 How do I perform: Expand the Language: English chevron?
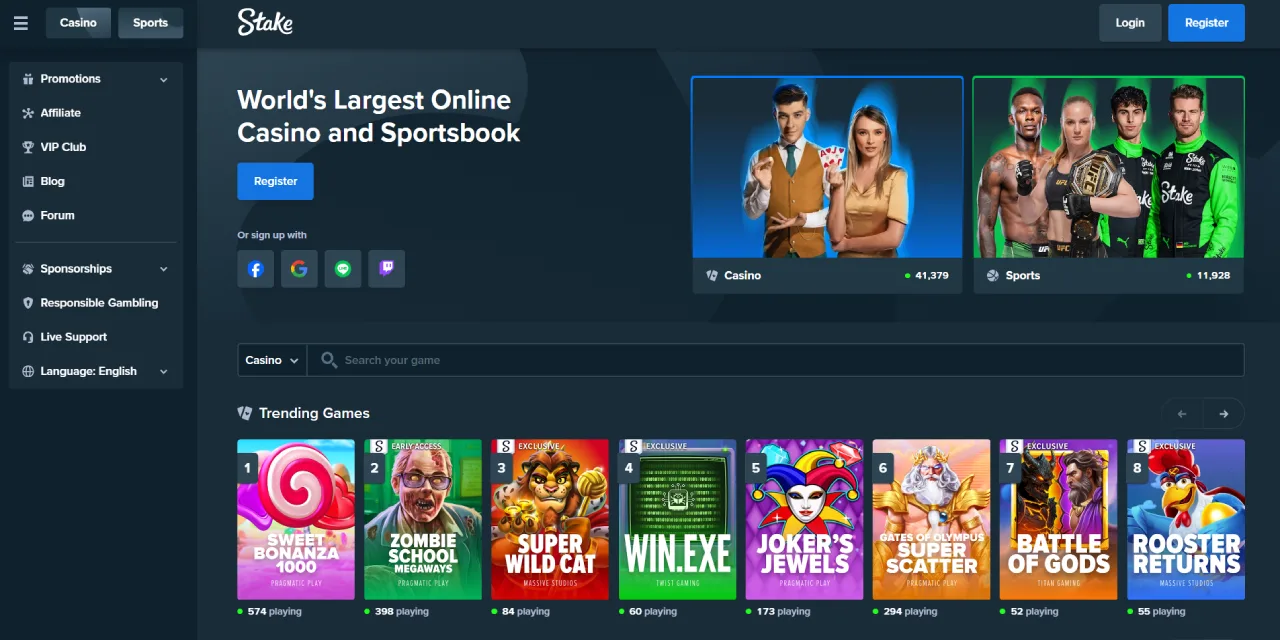pos(164,371)
